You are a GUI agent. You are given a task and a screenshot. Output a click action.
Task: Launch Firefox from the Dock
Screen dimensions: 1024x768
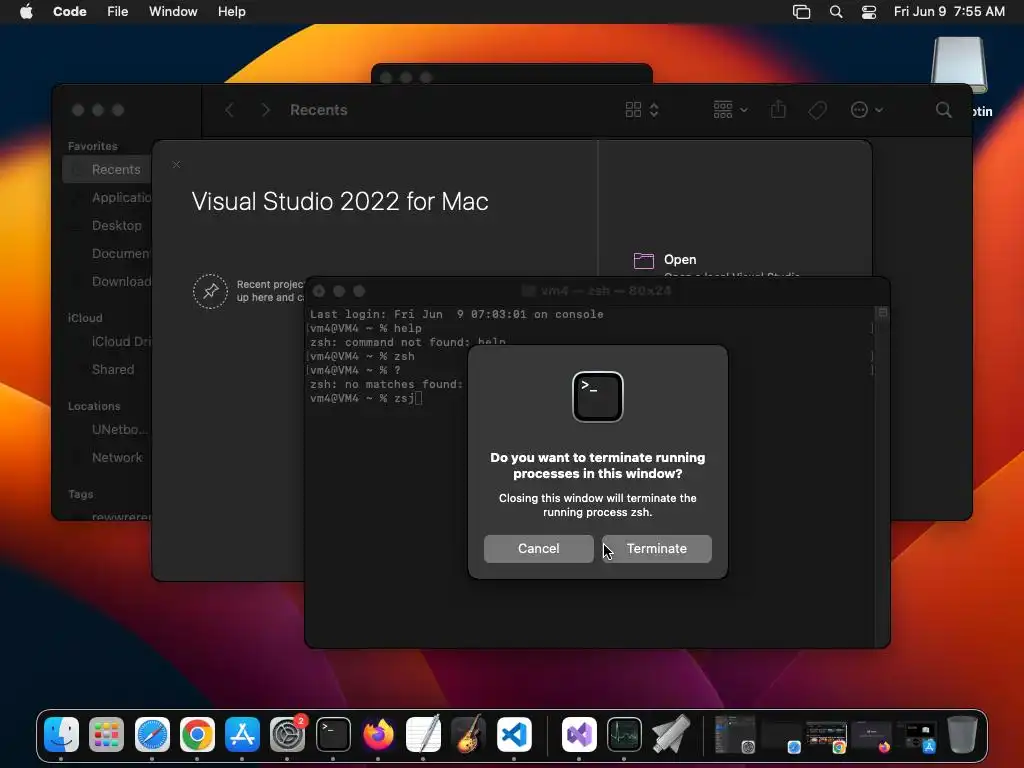point(378,735)
